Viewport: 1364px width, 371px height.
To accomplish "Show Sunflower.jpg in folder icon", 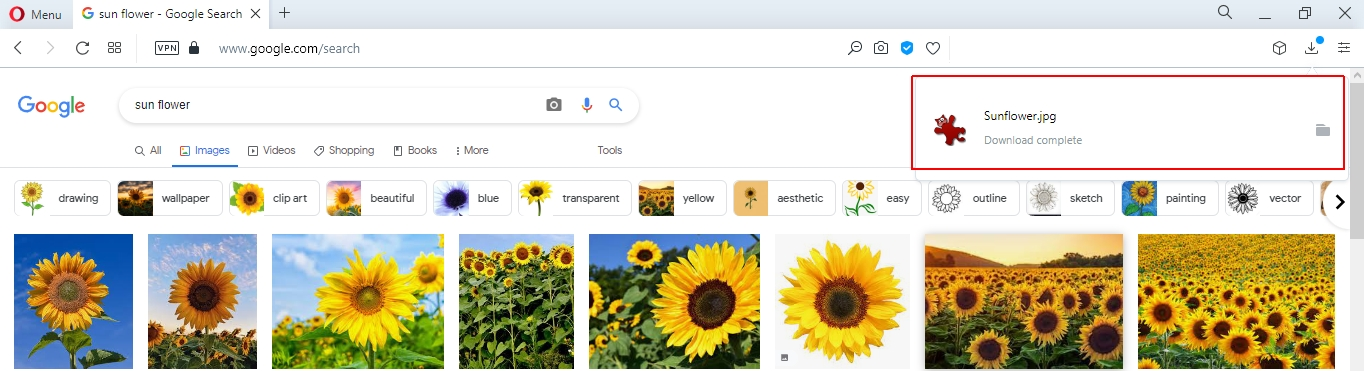I will [1322, 130].
